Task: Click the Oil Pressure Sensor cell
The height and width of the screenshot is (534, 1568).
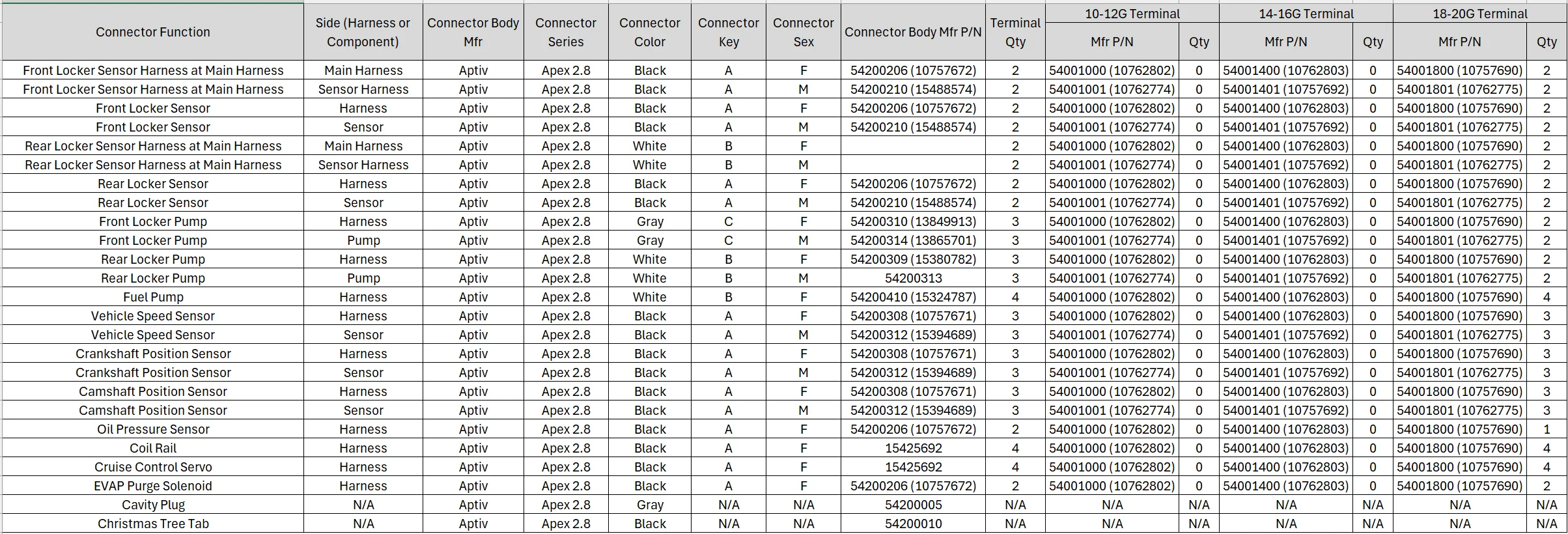Action: coord(152,429)
